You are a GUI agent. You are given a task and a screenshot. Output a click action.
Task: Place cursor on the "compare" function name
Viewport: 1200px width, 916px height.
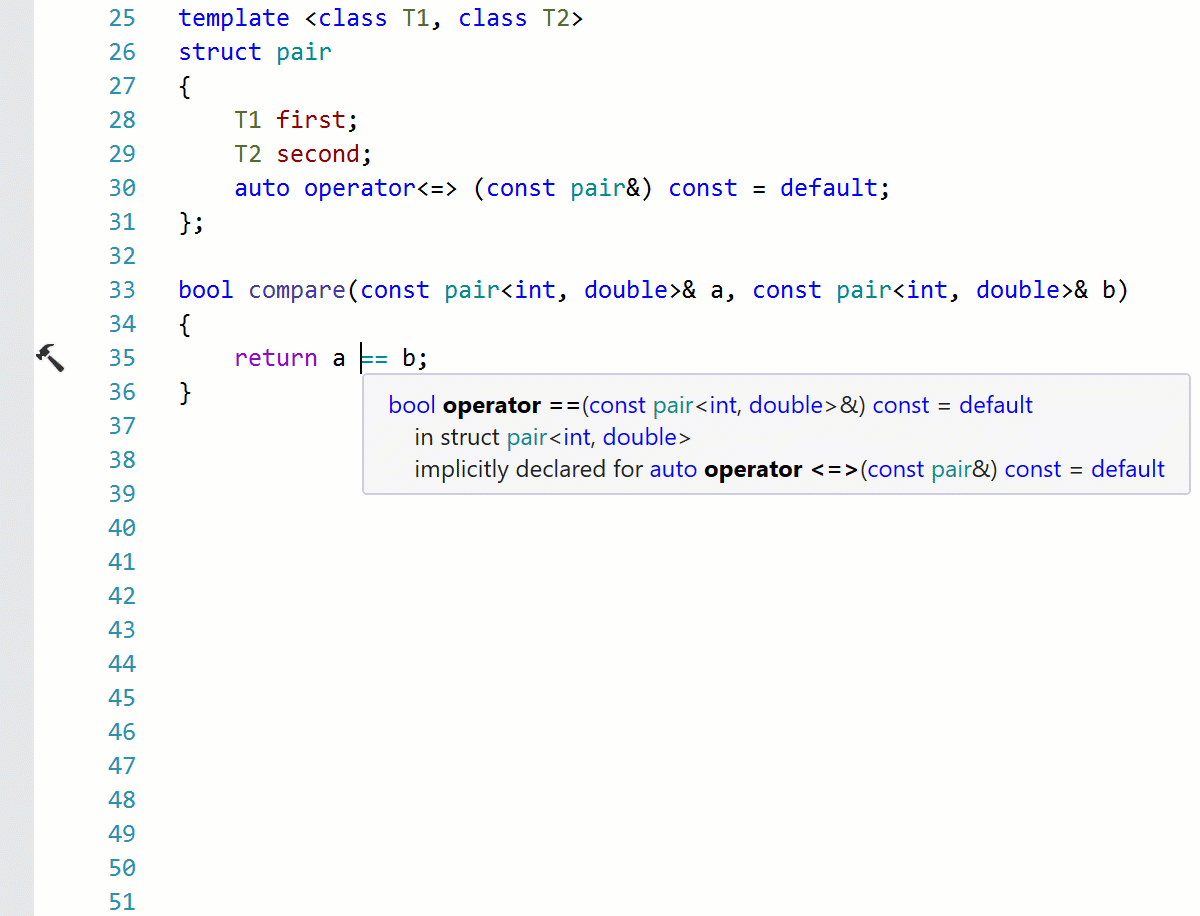click(x=296, y=289)
